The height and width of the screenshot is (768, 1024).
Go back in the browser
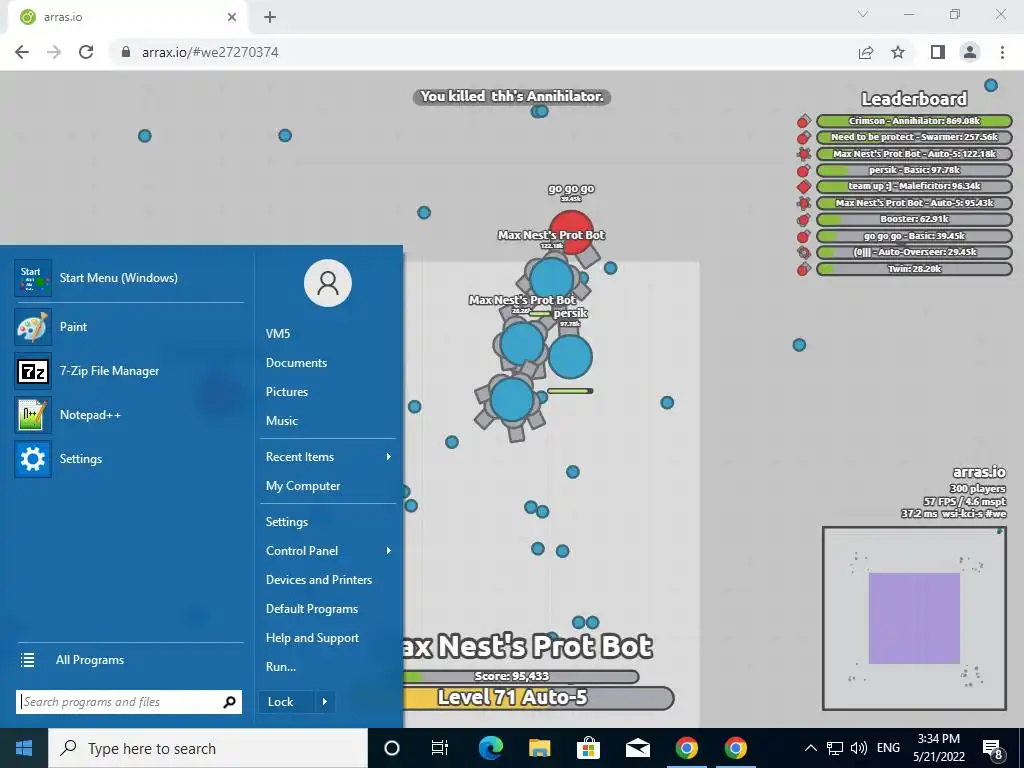22,52
